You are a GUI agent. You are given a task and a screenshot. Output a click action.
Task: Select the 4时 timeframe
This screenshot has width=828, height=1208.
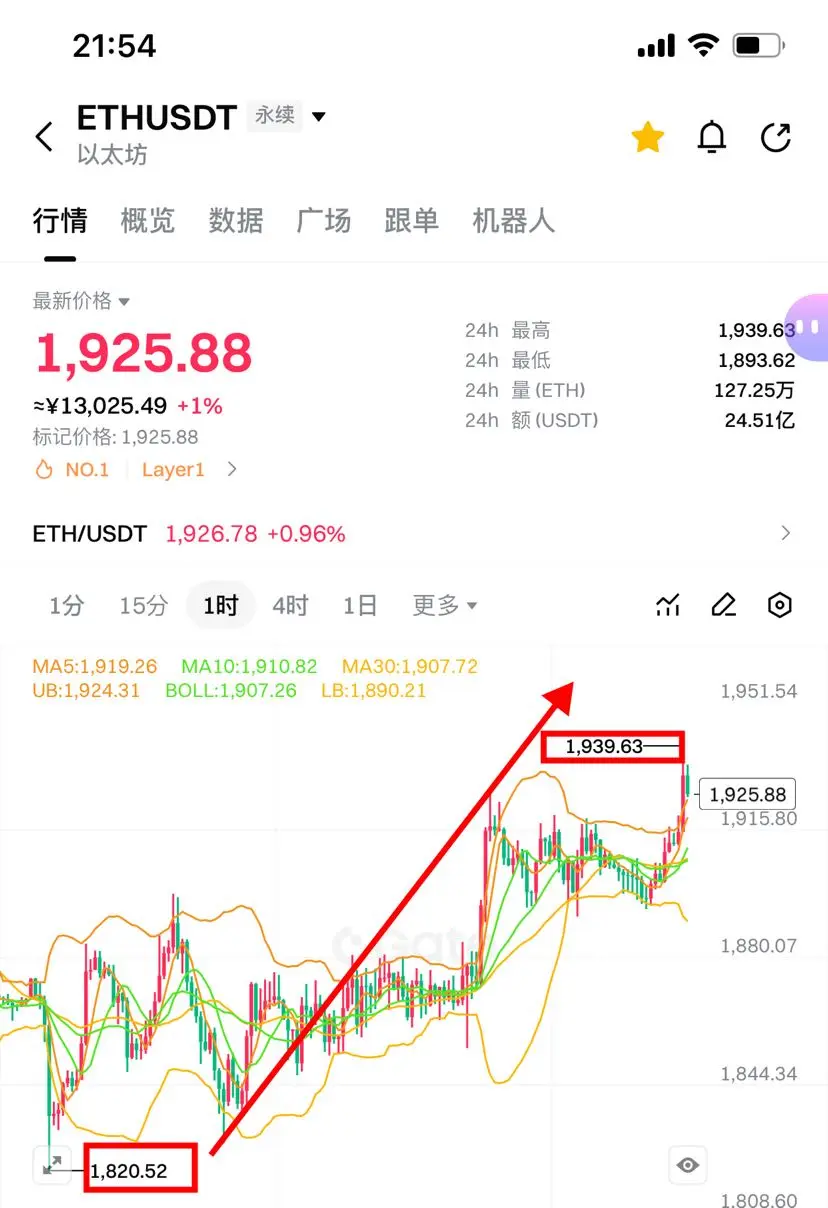(x=290, y=605)
